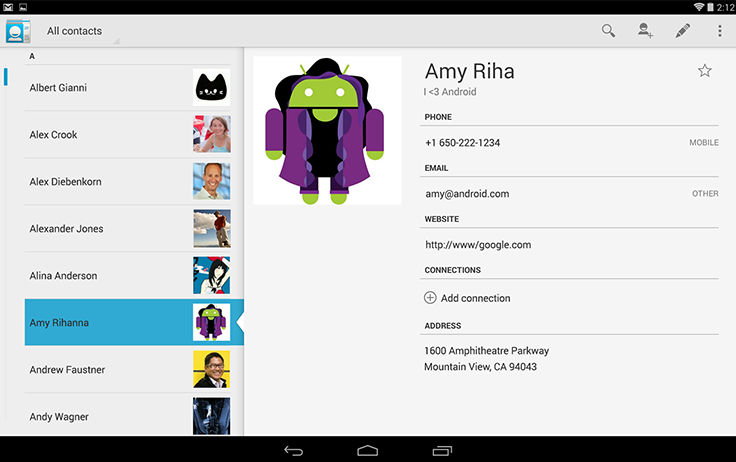This screenshot has height=462, width=736.
Task: Tap the MOBILE phone type label
Action: 704,143
